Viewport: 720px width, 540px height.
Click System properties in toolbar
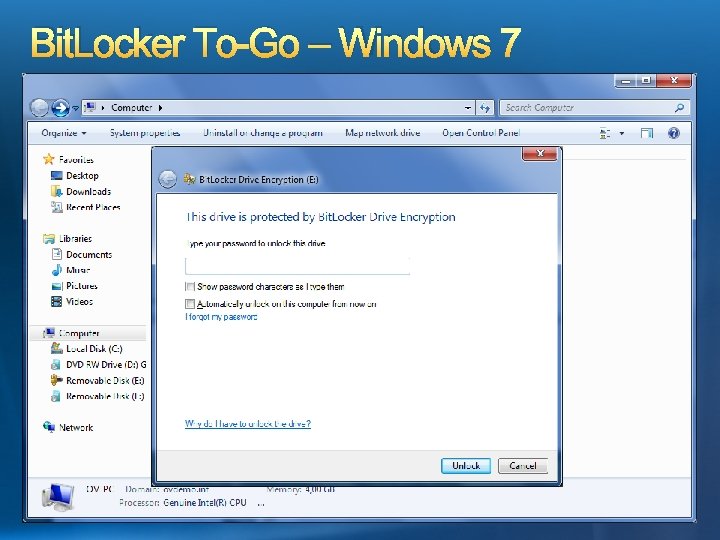145,133
